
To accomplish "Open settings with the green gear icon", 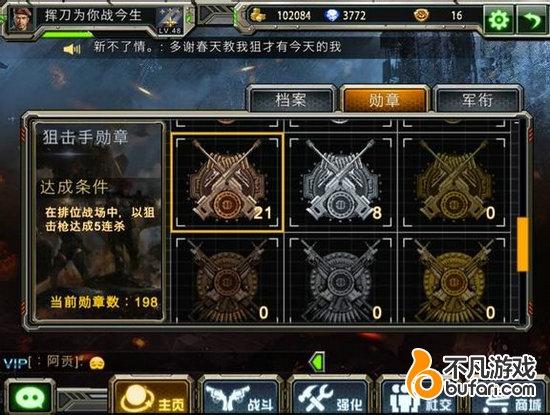I will (499, 19).
